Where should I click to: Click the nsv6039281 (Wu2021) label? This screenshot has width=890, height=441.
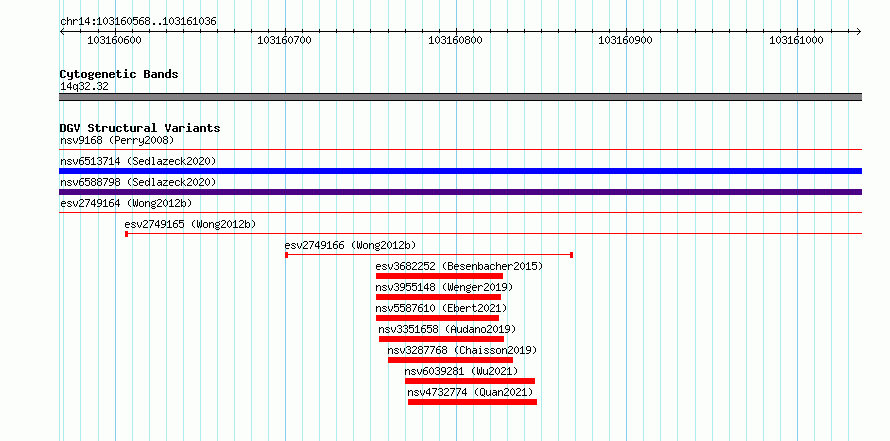461,371
